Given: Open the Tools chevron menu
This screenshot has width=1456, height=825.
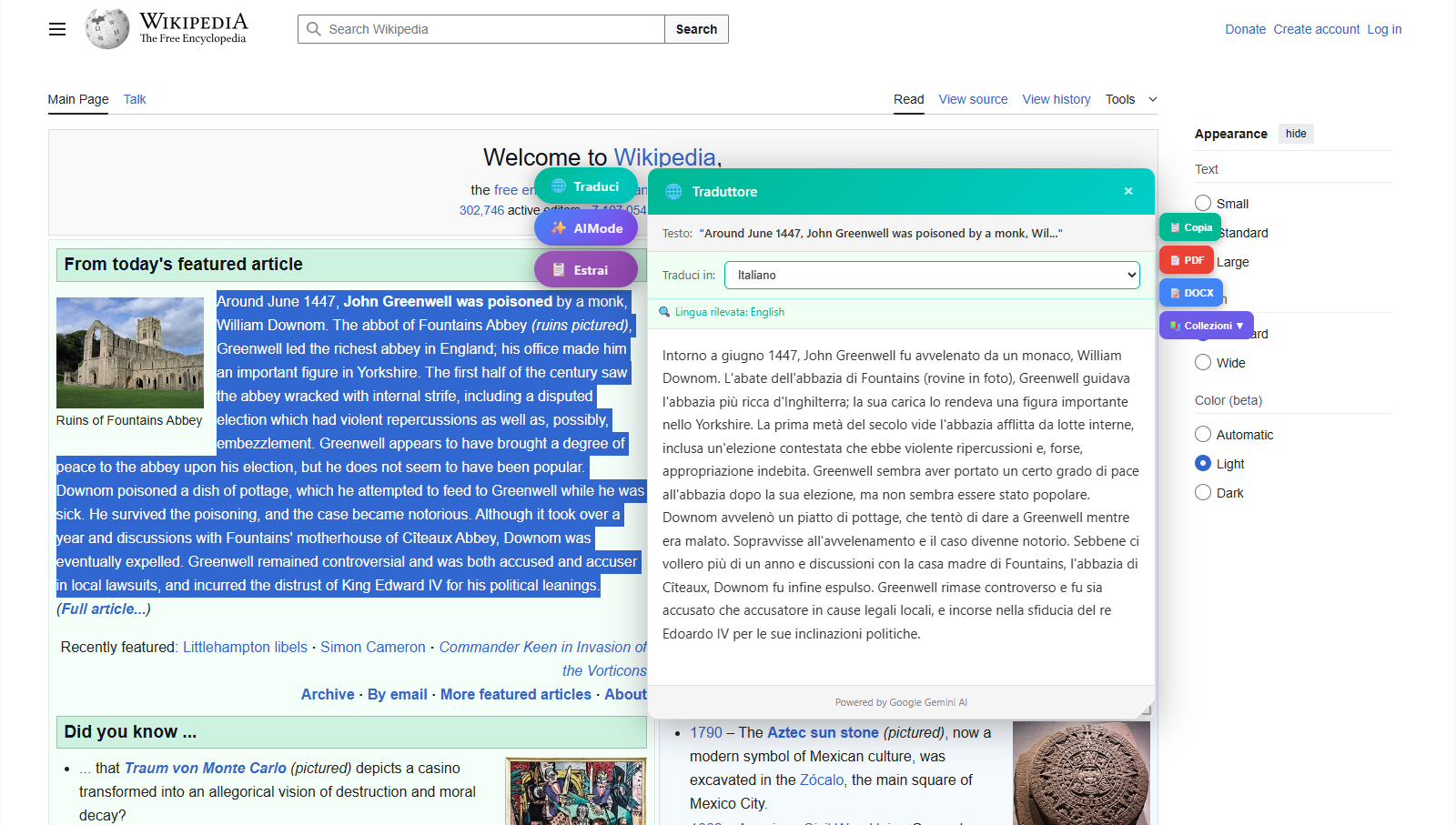Looking at the screenshot, I should (x=1152, y=100).
